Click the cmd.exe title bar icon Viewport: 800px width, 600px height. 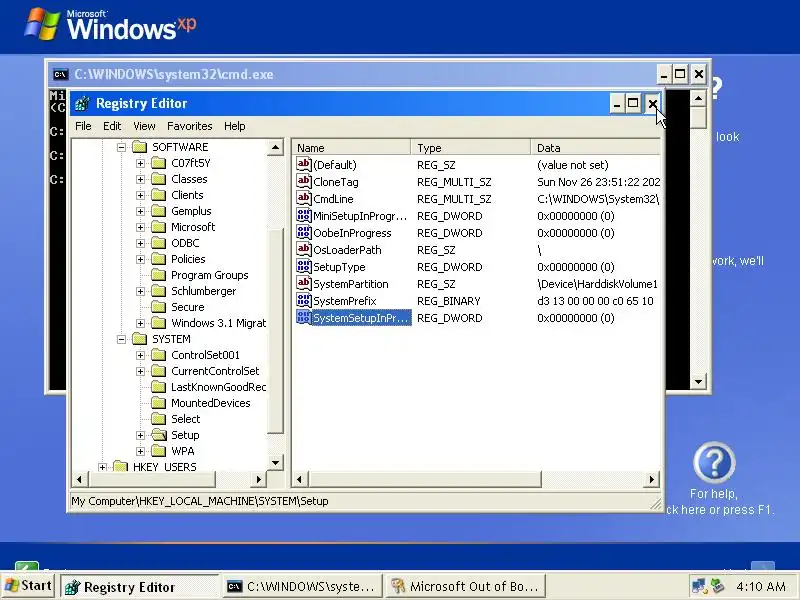point(61,74)
